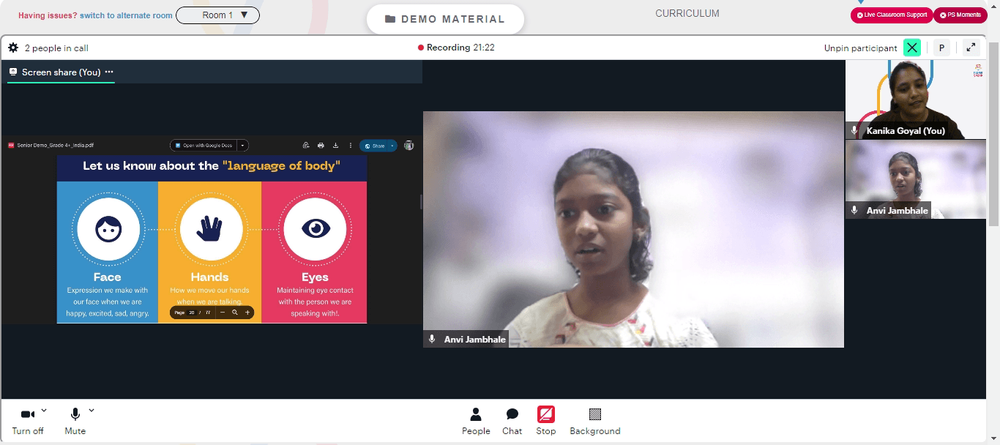Turn off the camera
Image resolution: width=1000 pixels, height=445 pixels.
click(x=27, y=421)
